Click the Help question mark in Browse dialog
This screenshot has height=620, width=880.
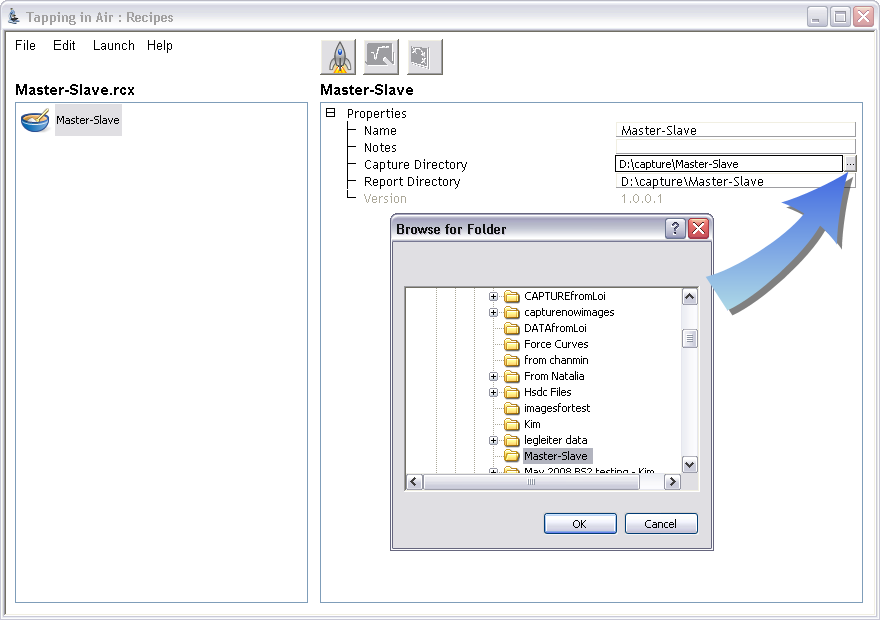[x=676, y=229]
